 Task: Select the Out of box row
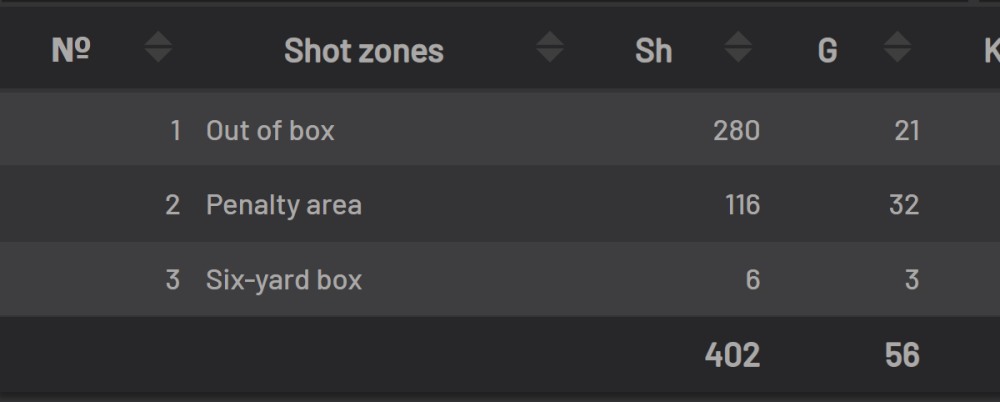click(270, 130)
